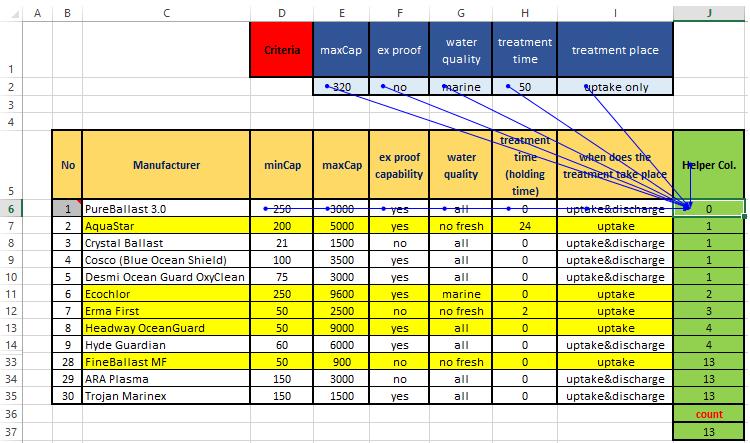Viewport: 750px width, 443px height.
Task: Click the Ecochlor cell
Action: click(x=166, y=294)
